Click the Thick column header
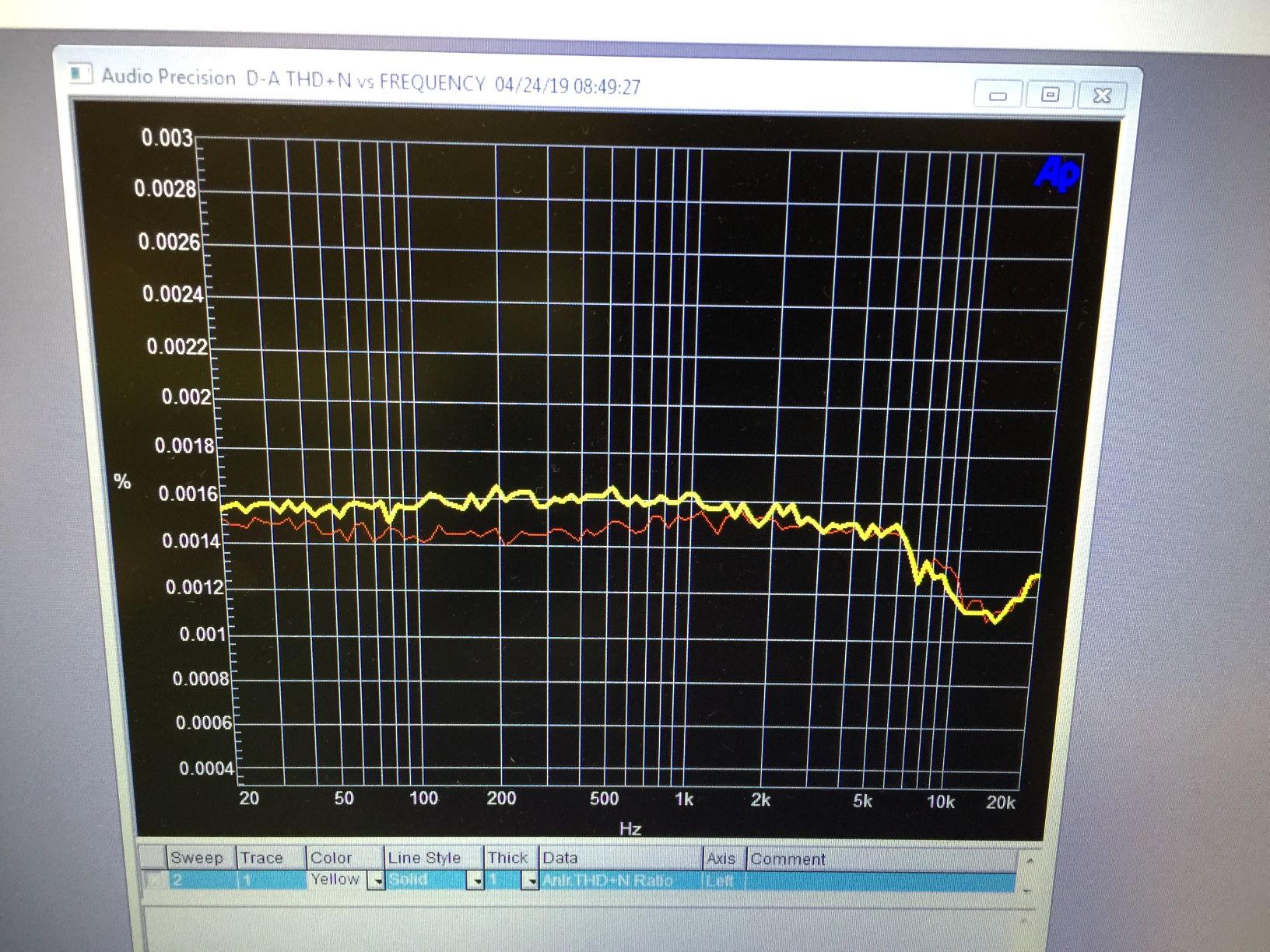The image size is (1270, 952). tap(511, 858)
